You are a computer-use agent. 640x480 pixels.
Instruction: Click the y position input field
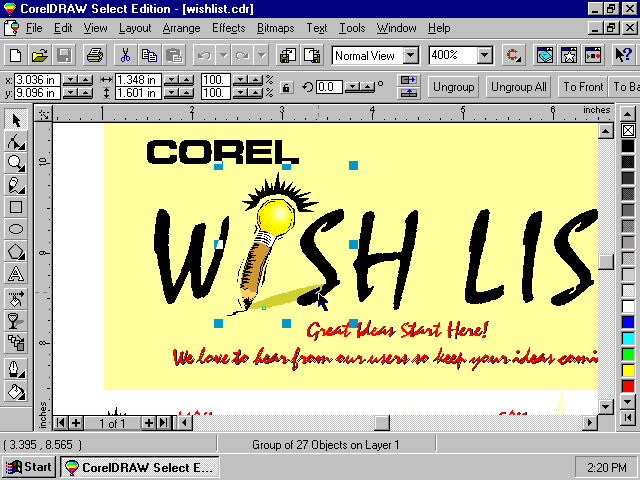pyautogui.click(x=37, y=93)
